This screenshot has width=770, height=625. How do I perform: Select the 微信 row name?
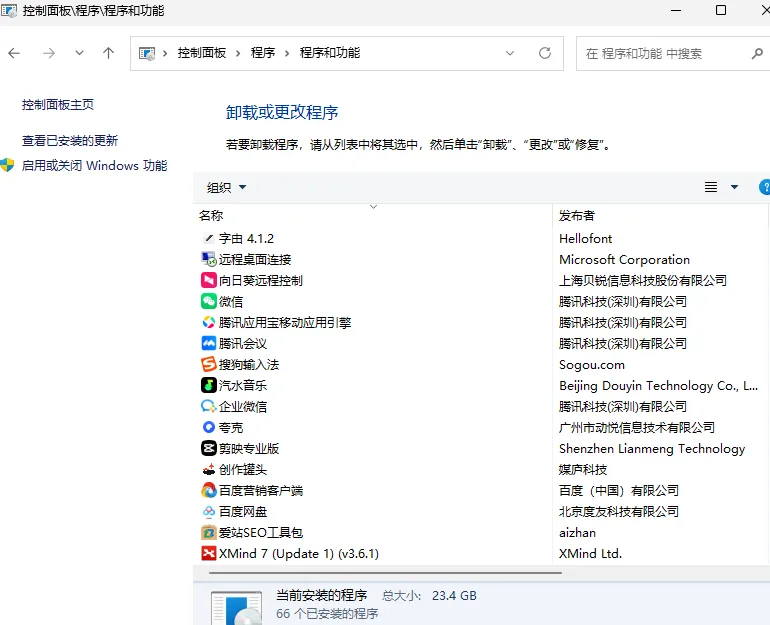pyautogui.click(x=231, y=301)
